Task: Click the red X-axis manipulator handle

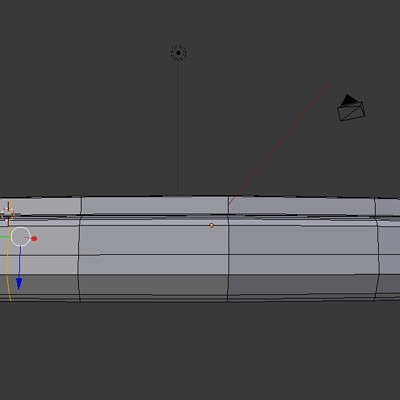Action: (34, 239)
